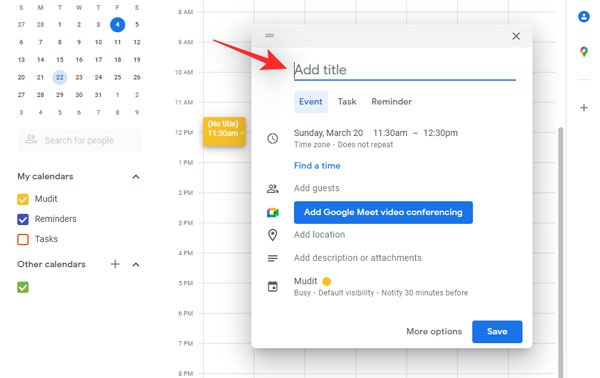Switch to the Reminder tab

(x=391, y=102)
